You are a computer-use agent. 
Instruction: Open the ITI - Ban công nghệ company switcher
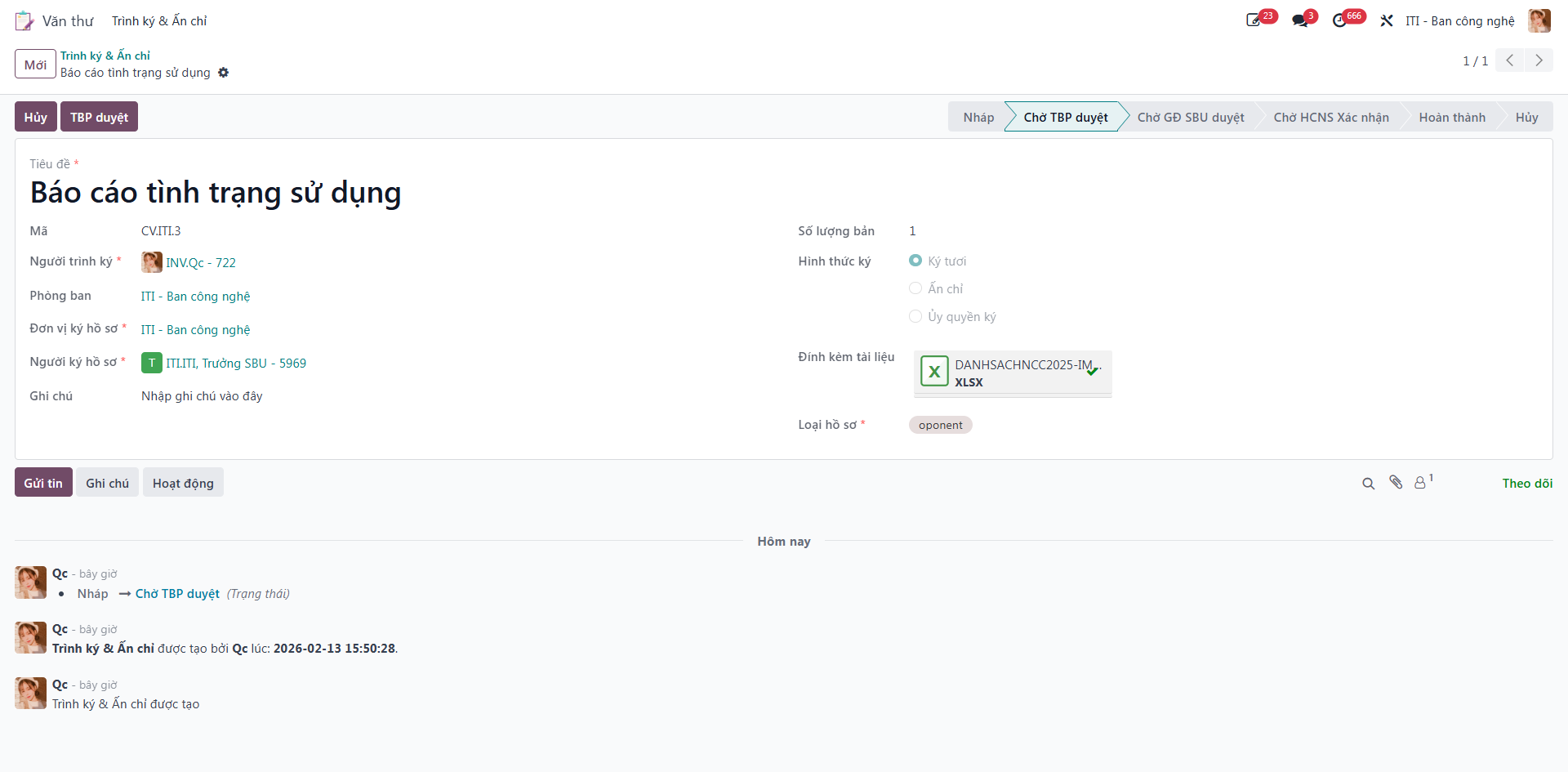1459,20
